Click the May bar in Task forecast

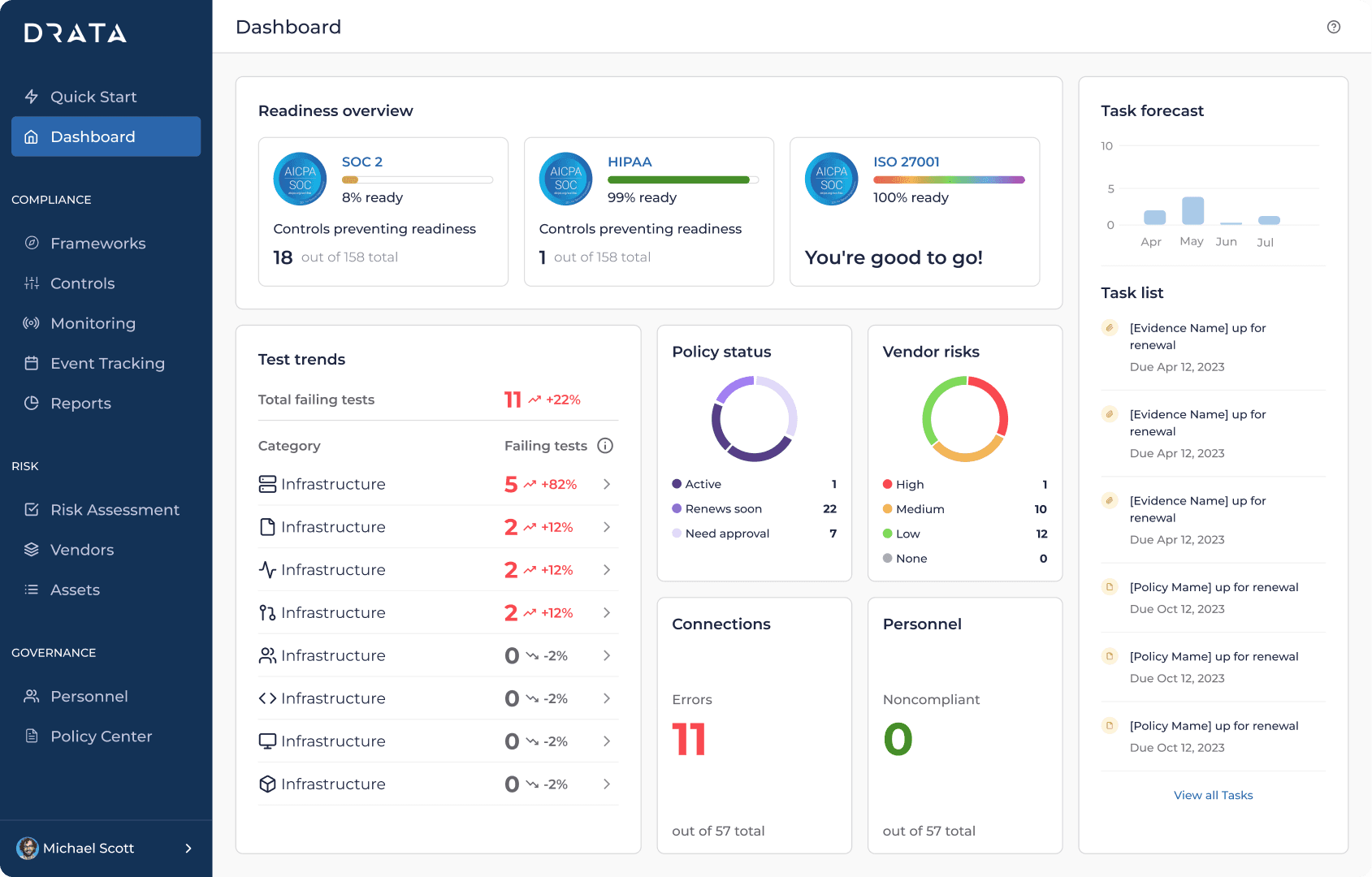click(1193, 210)
